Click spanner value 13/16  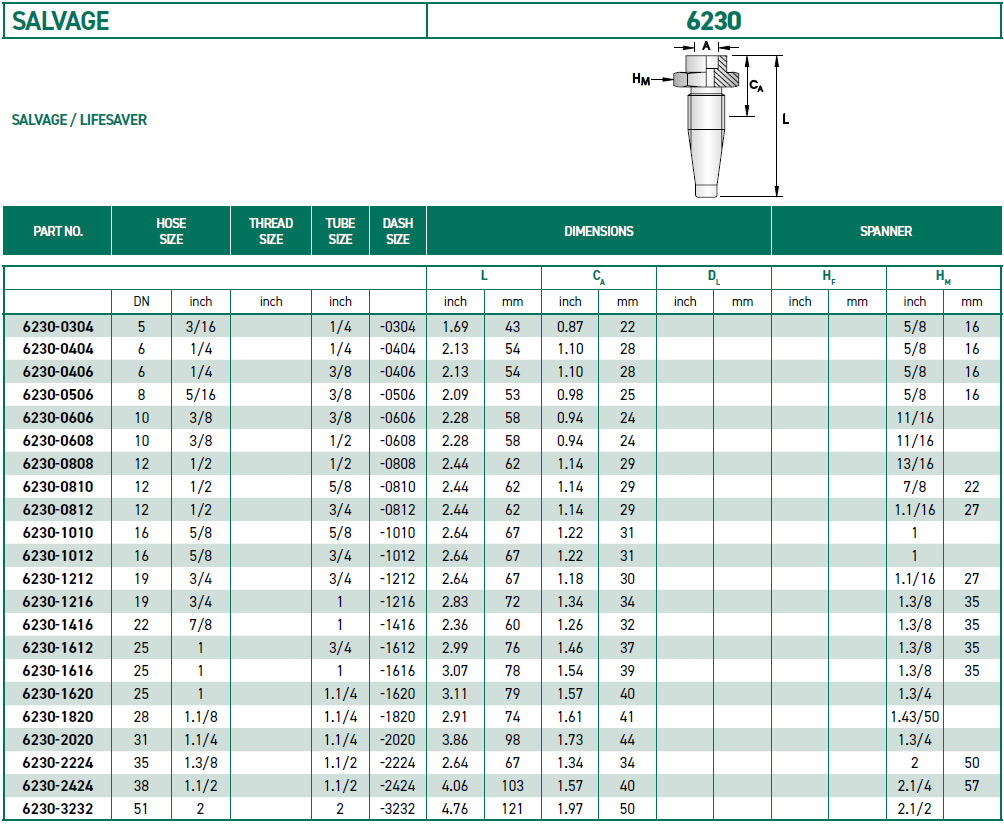[x=915, y=464]
